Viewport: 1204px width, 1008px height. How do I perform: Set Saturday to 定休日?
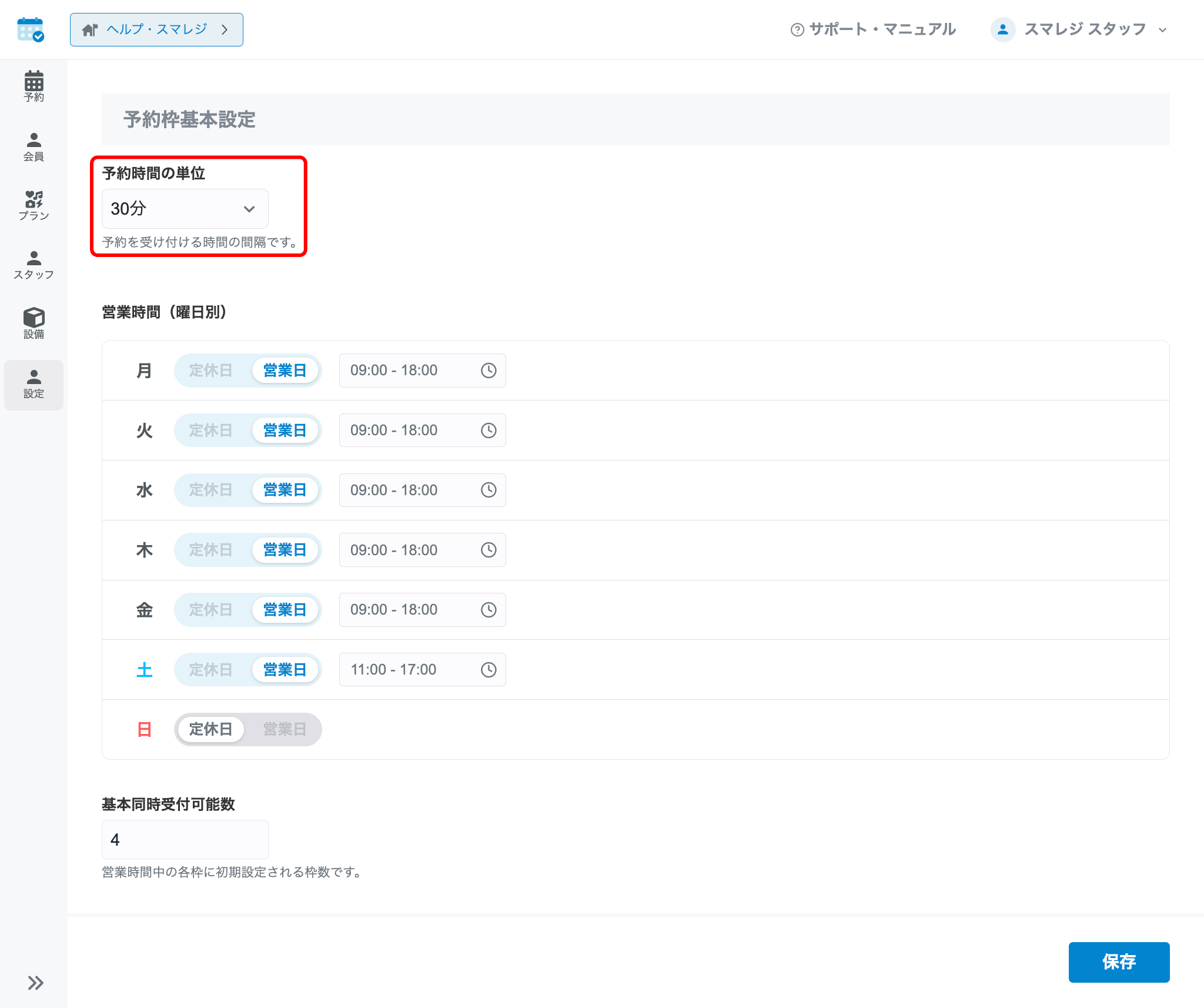click(x=210, y=670)
